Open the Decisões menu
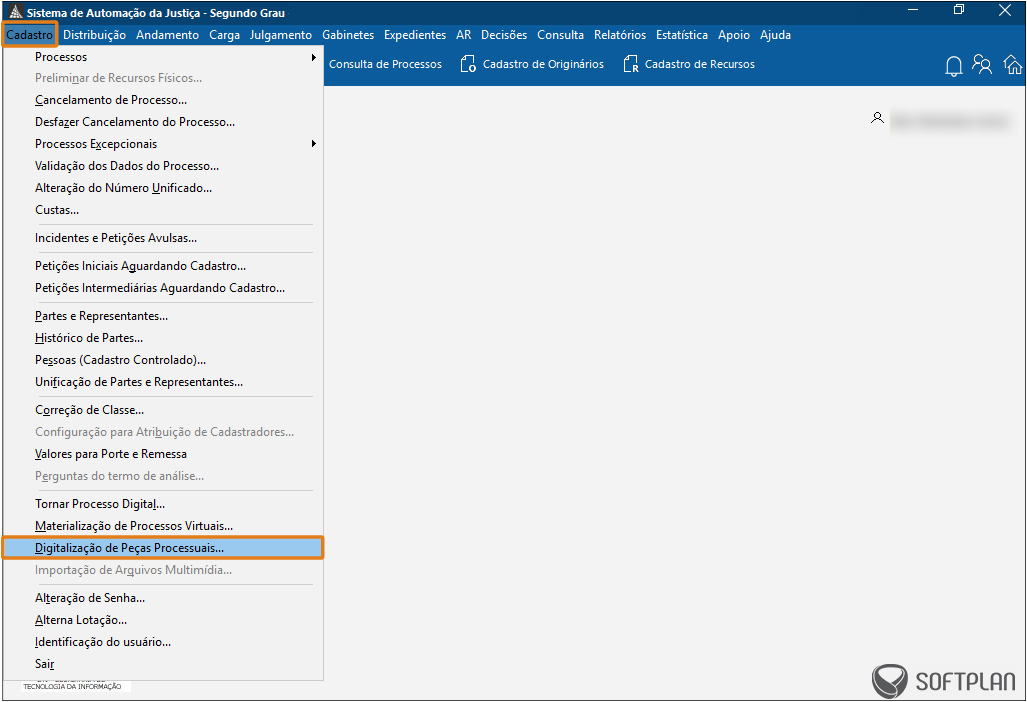The height and width of the screenshot is (702, 1027). tap(504, 35)
